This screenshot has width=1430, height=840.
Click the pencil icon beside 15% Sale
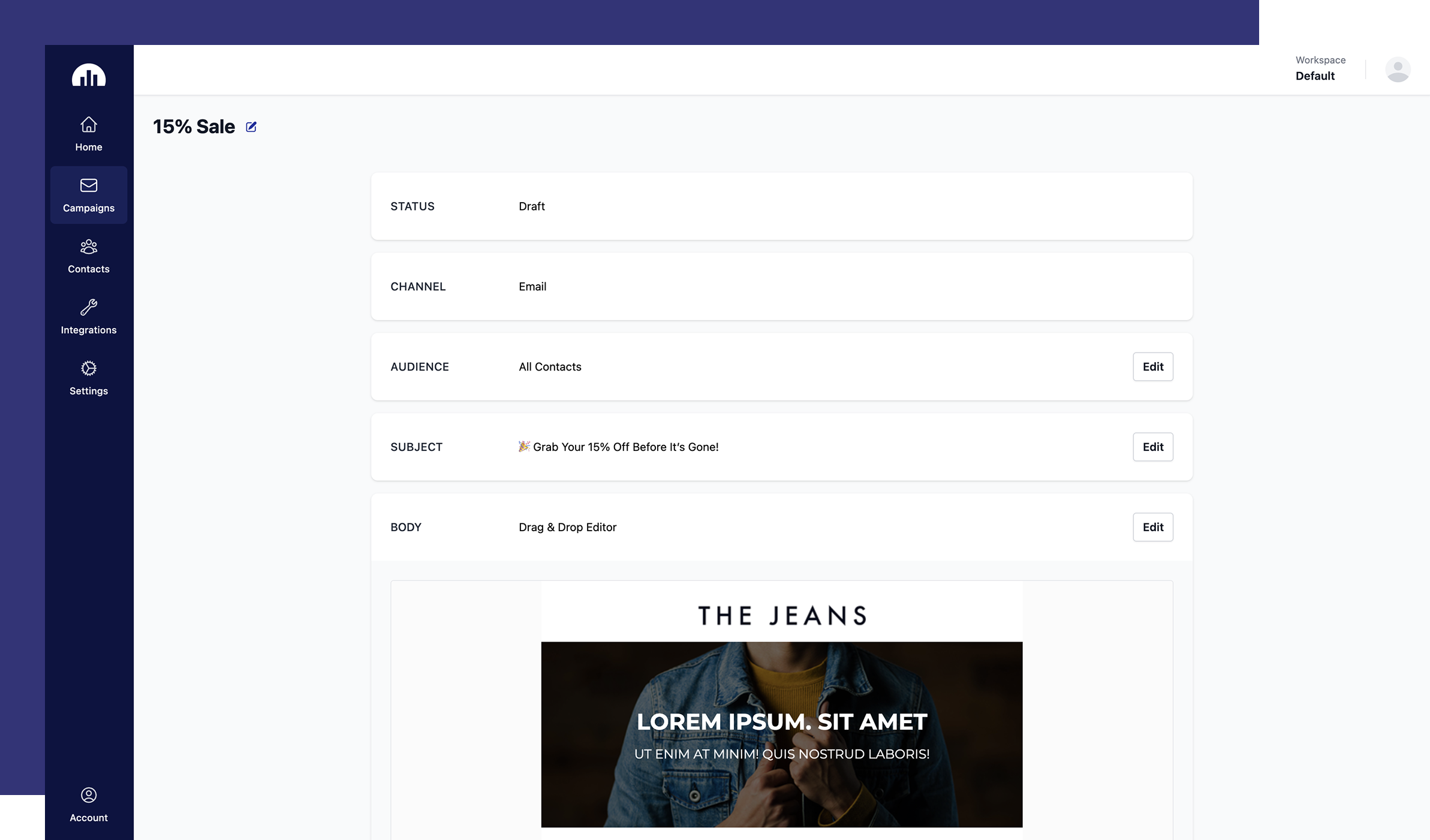click(x=251, y=127)
